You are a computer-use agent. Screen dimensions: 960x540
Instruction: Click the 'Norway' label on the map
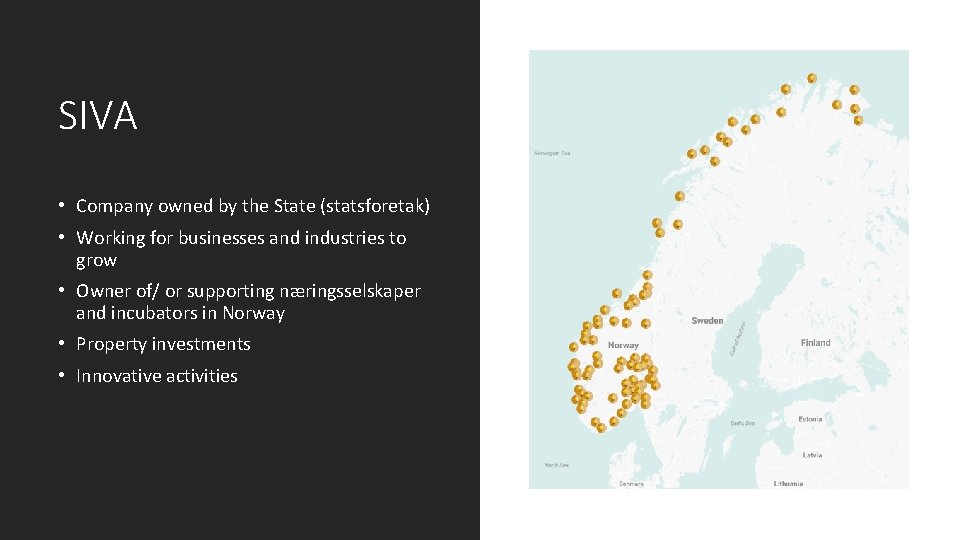pyautogui.click(x=623, y=345)
